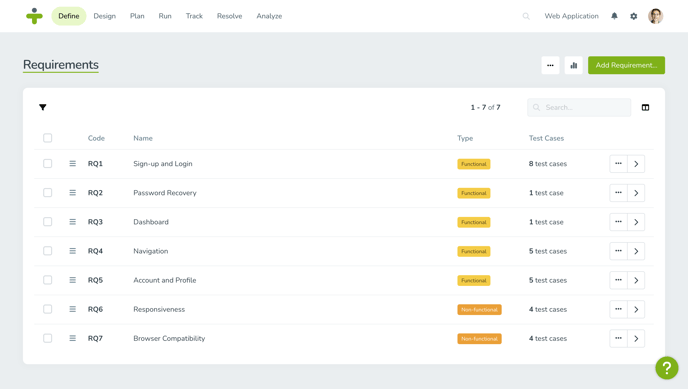Open the '4 test cases' link for Responsiveness

pos(548,309)
